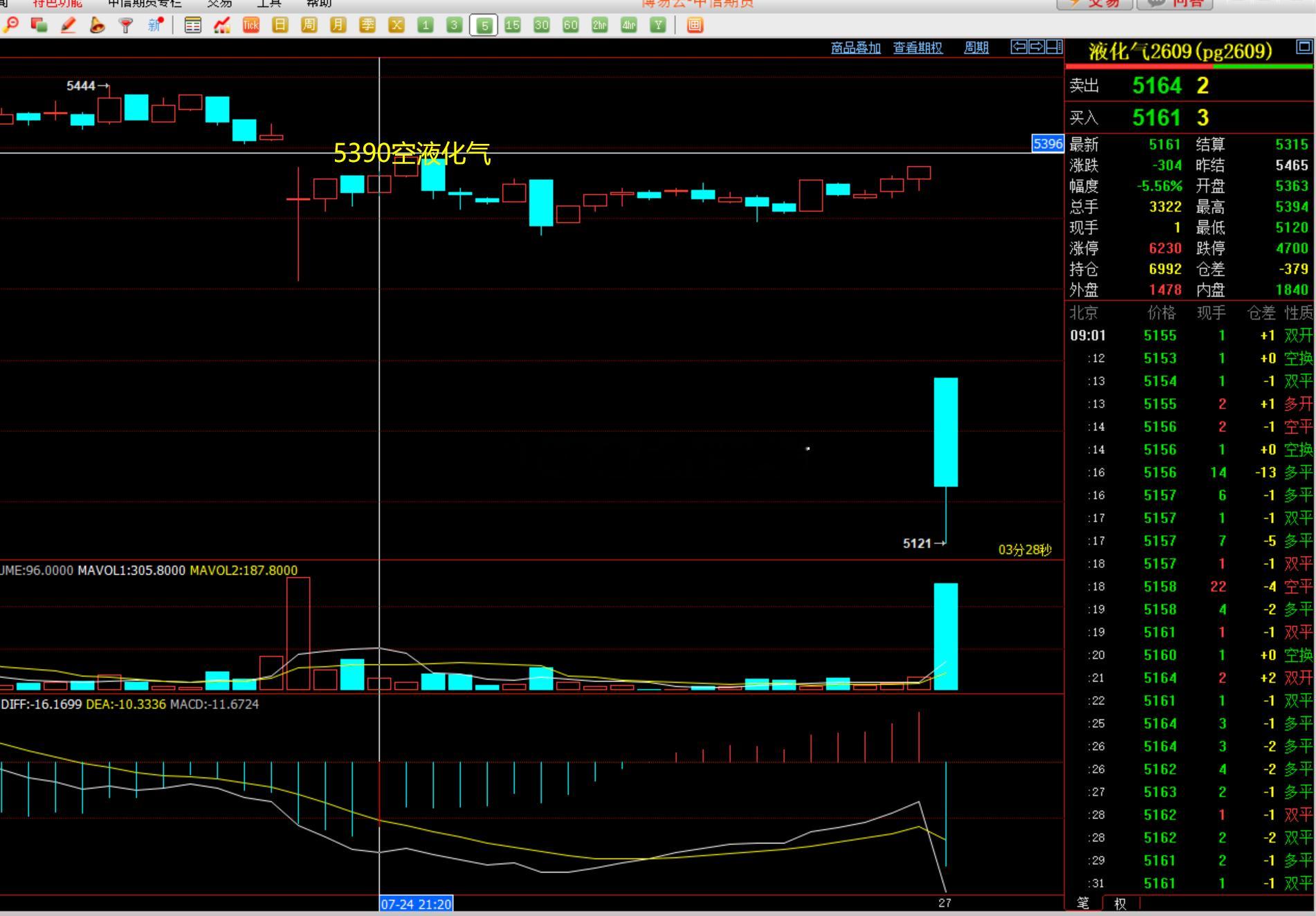Select the 60-minute period button
Viewport: 1316px width, 916px height.
coord(571,26)
